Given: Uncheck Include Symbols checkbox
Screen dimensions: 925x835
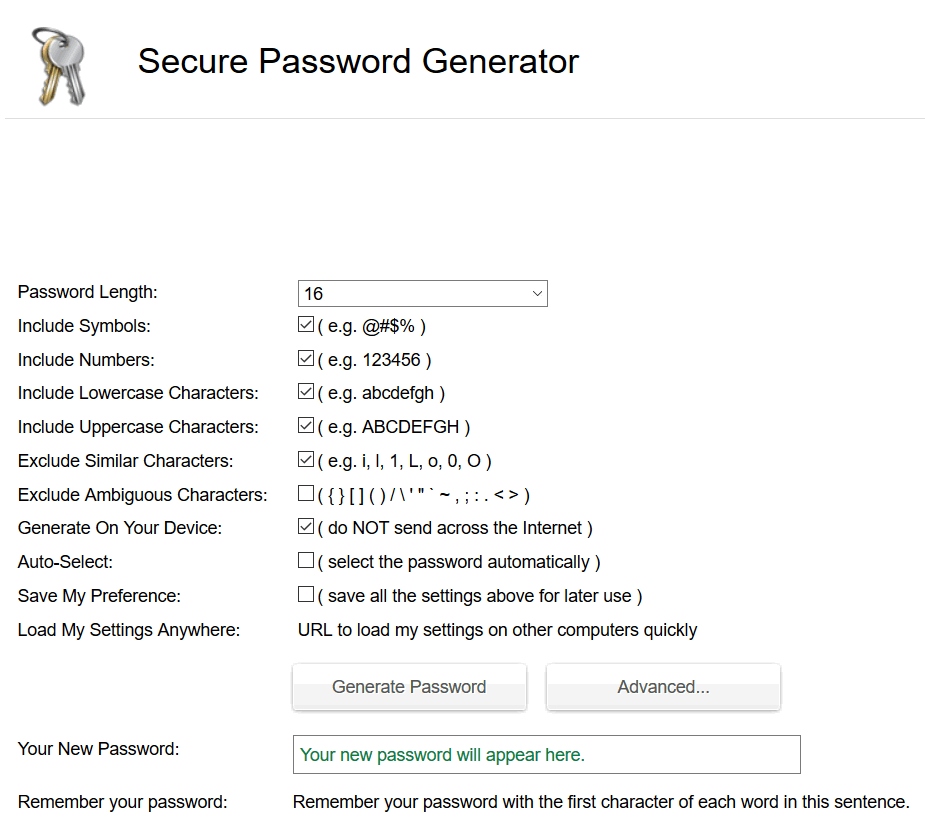Looking at the screenshot, I should tap(306, 325).
